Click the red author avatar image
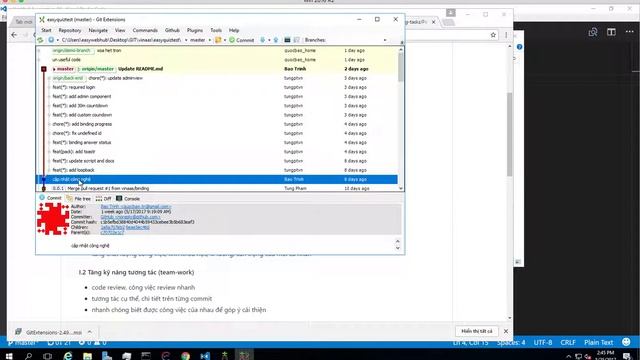640x360 pixels. (53, 219)
